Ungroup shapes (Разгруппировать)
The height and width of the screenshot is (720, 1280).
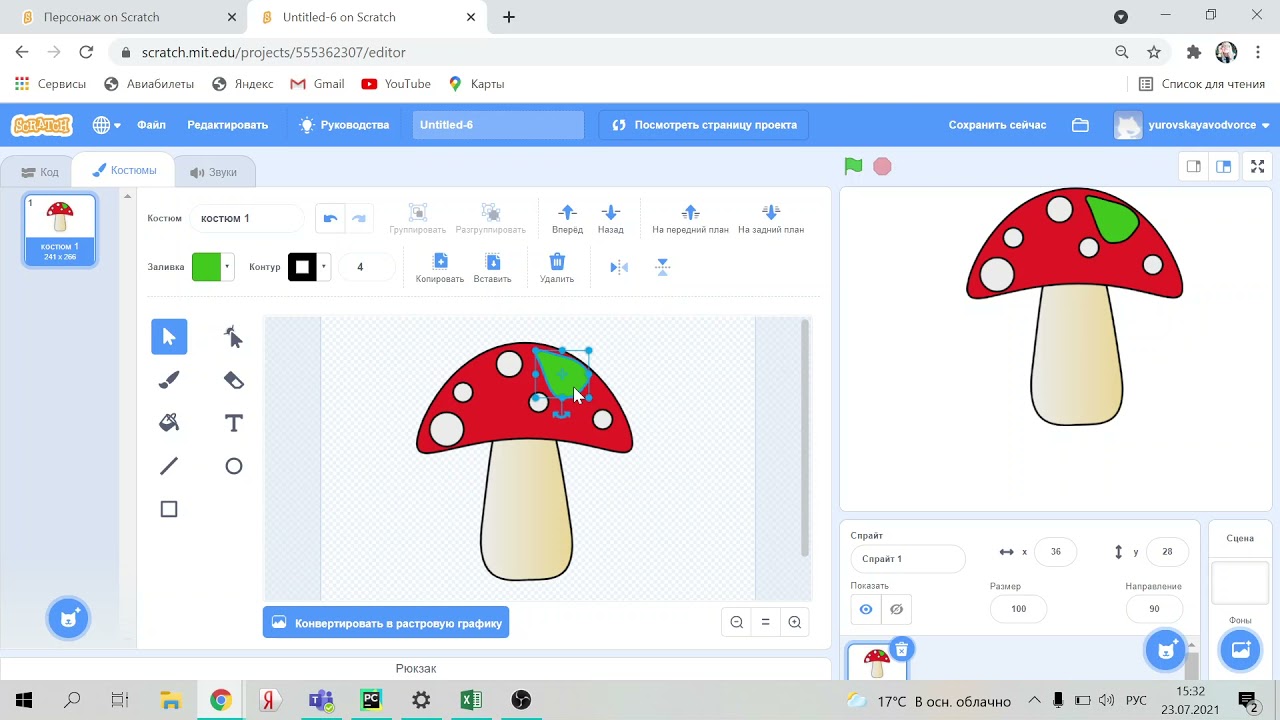pos(490,218)
